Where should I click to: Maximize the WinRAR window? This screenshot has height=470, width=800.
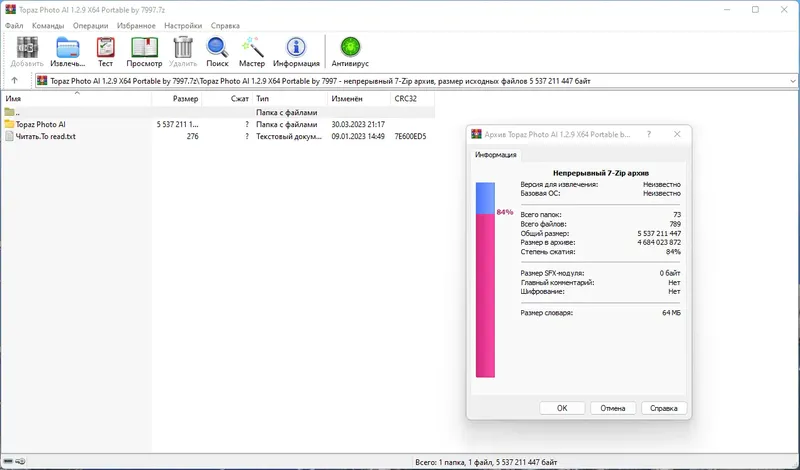point(755,9)
